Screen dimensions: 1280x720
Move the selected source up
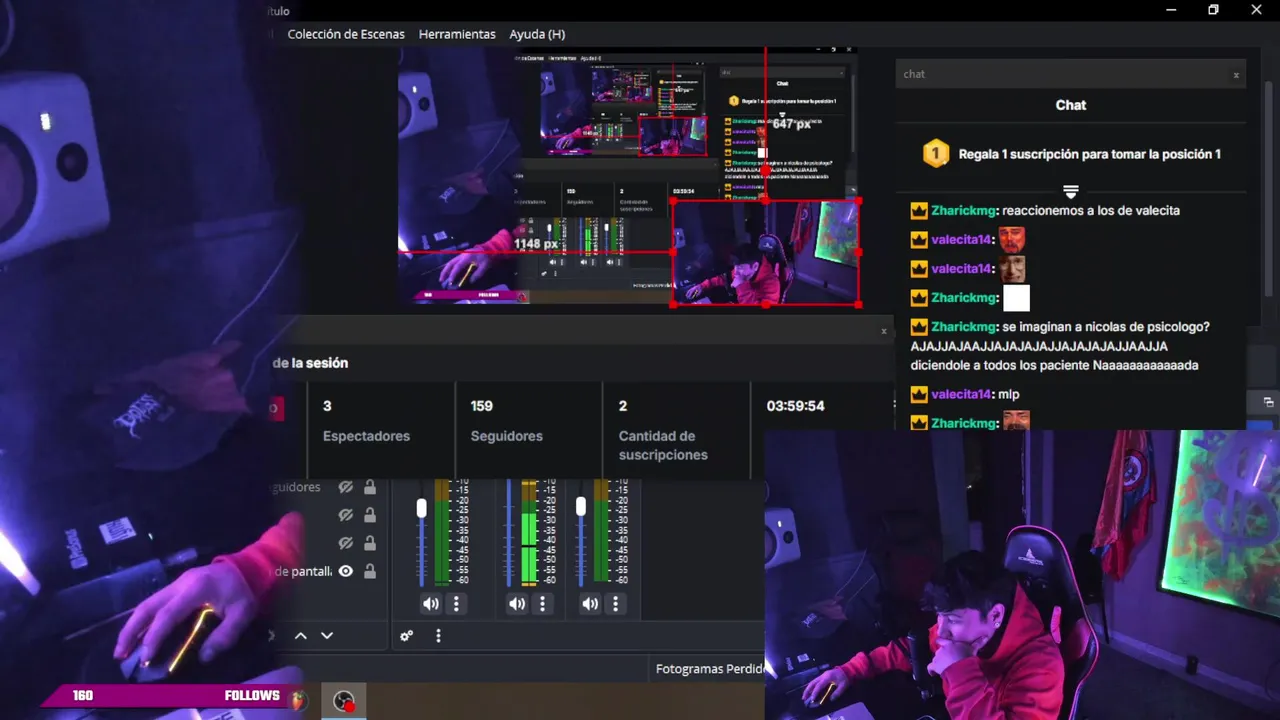(300, 635)
